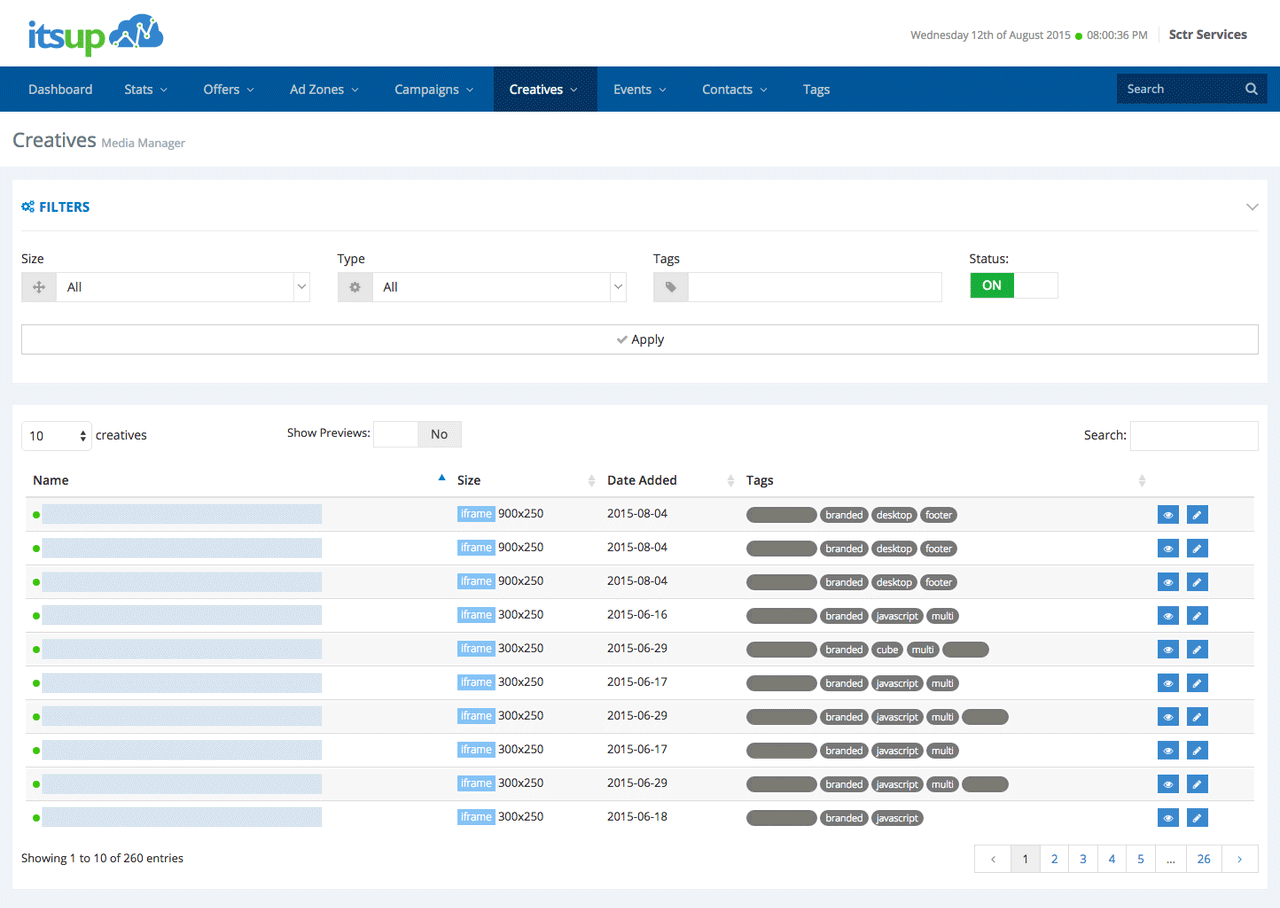The image size is (1280, 908).
Task: Toggle the Show Previews switch
Action: (417, 434)
